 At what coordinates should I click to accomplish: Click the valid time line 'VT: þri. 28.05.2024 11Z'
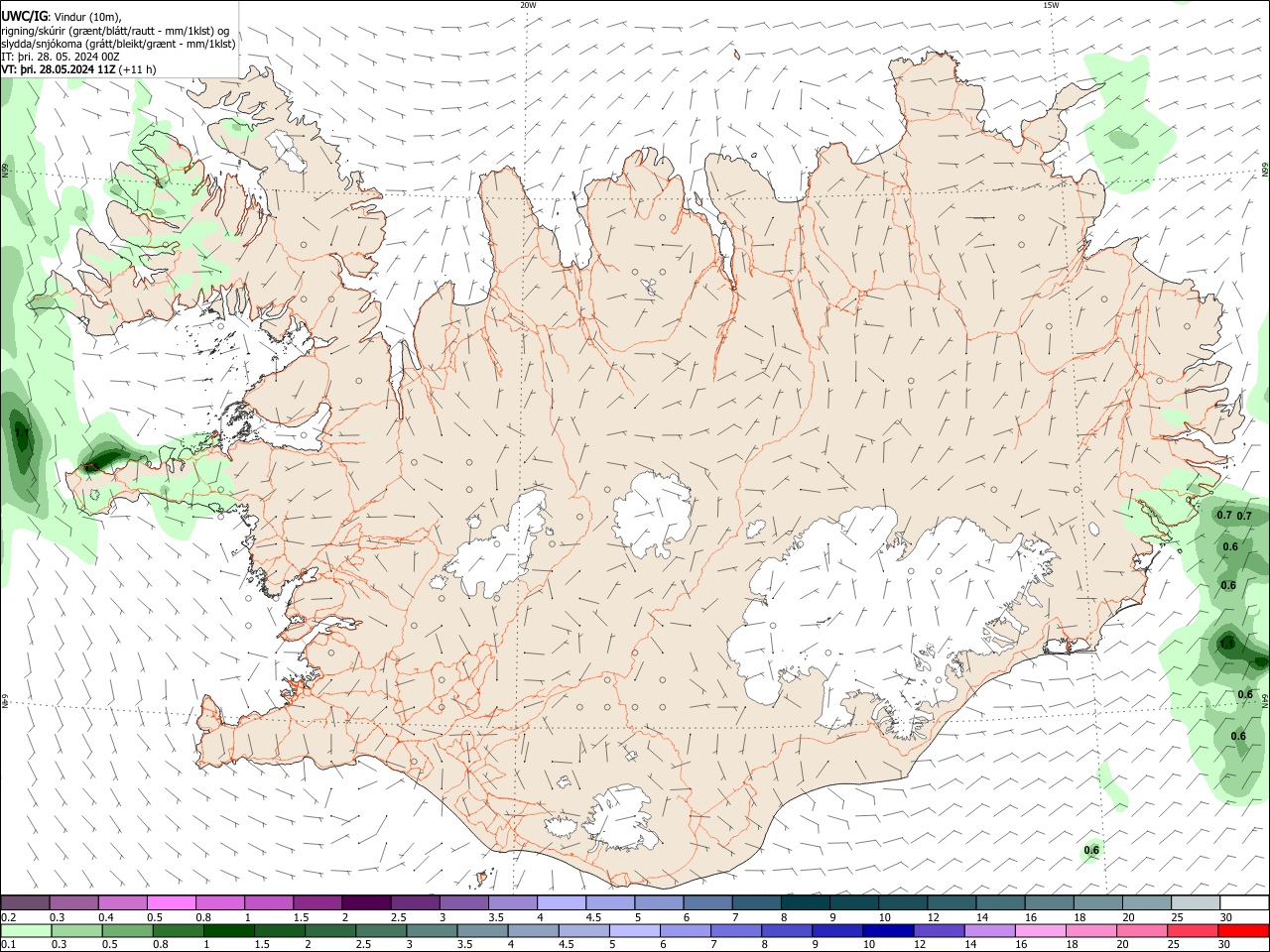pos(60,69)
